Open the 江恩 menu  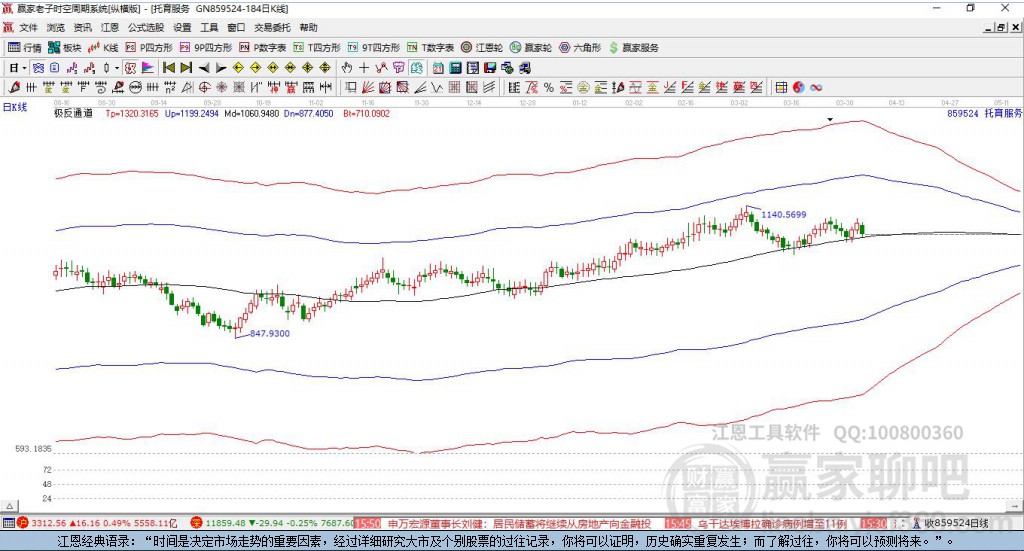(110, 27)
